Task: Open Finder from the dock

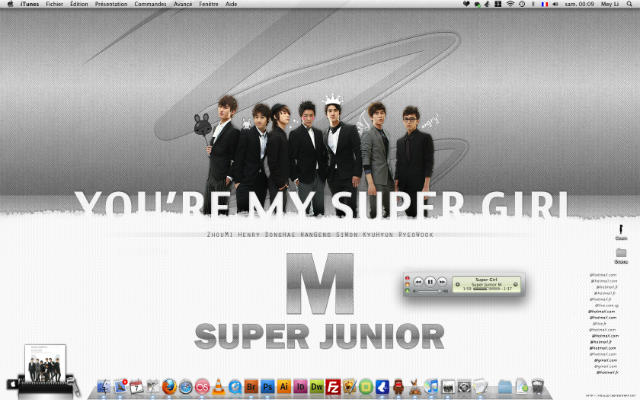Action: tap(104, 386)
